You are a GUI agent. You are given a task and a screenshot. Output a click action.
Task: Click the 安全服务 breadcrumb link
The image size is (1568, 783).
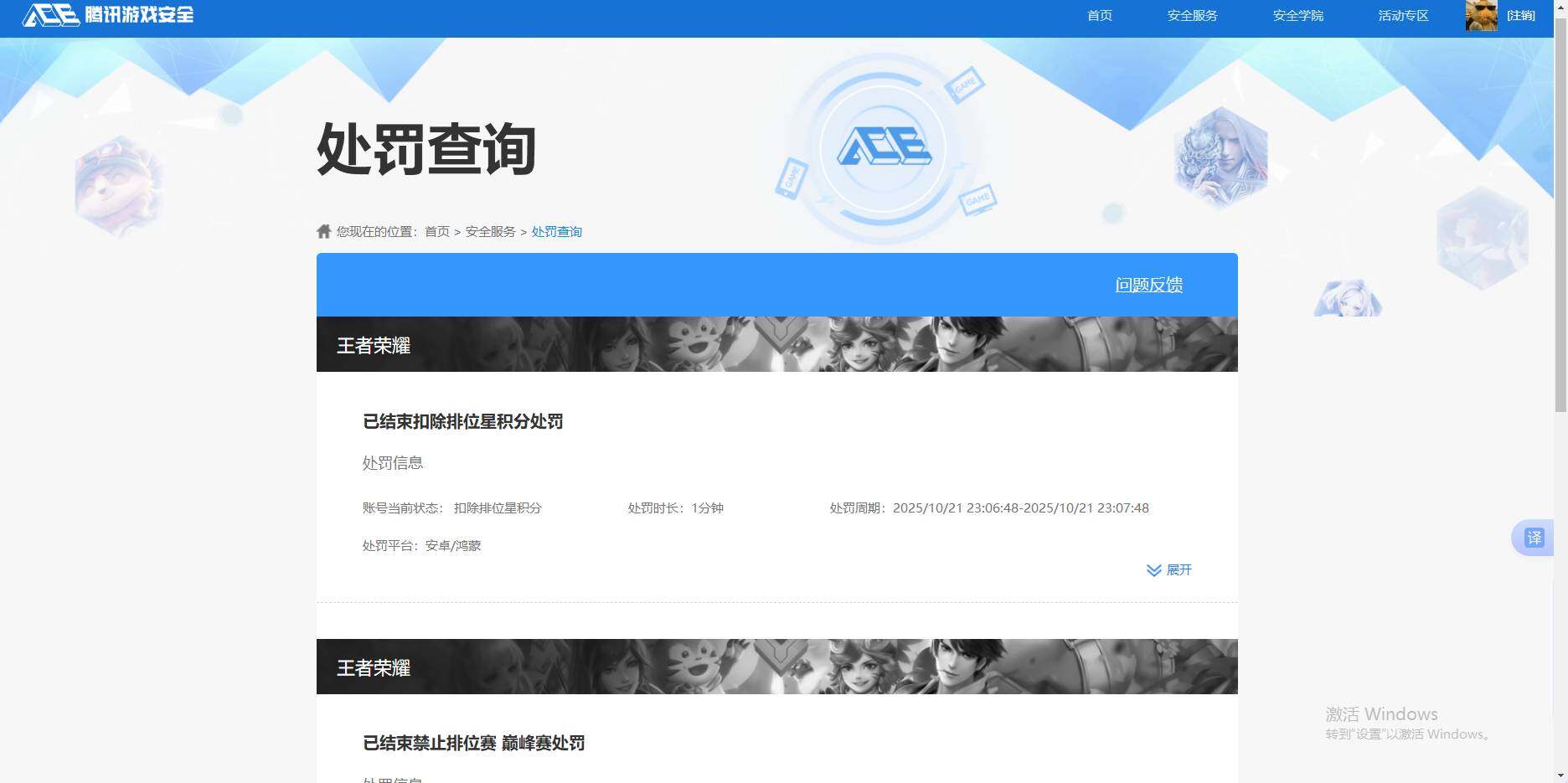click(490, 231)
